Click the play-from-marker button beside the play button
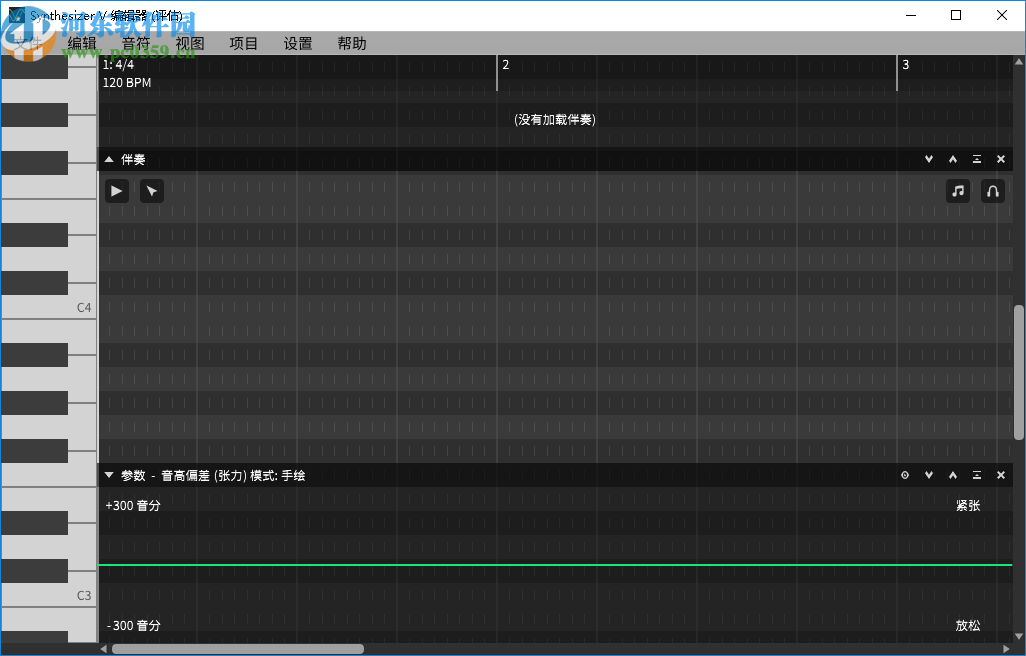The image size is (1026, 656). [151, 190]
